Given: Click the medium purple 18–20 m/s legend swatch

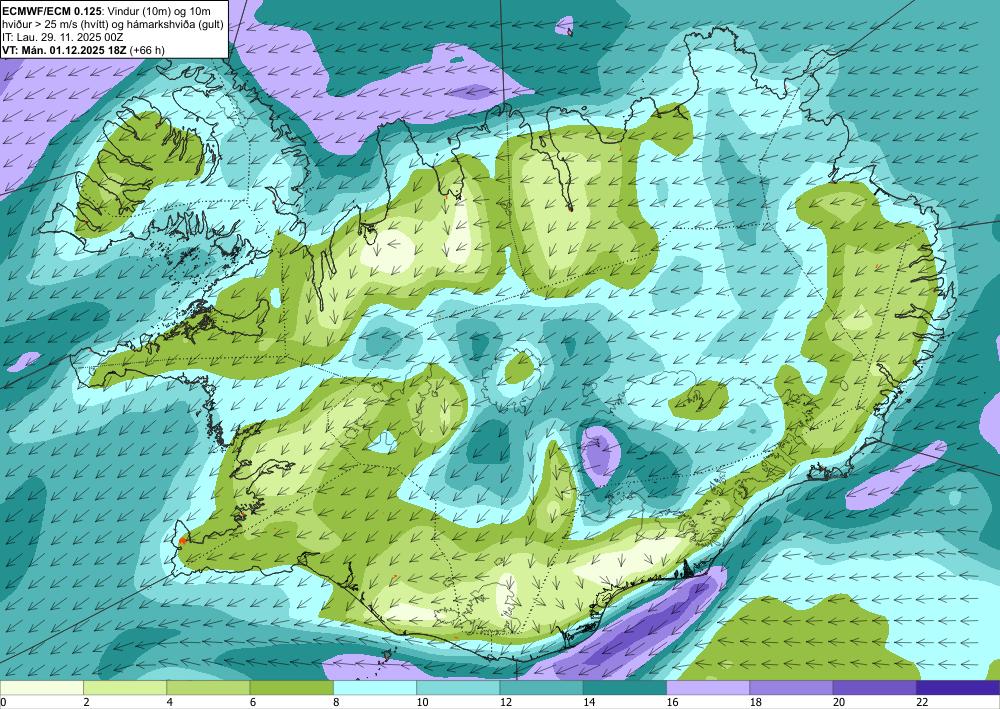Looking at the screenshot, I should tap(791, 688).
